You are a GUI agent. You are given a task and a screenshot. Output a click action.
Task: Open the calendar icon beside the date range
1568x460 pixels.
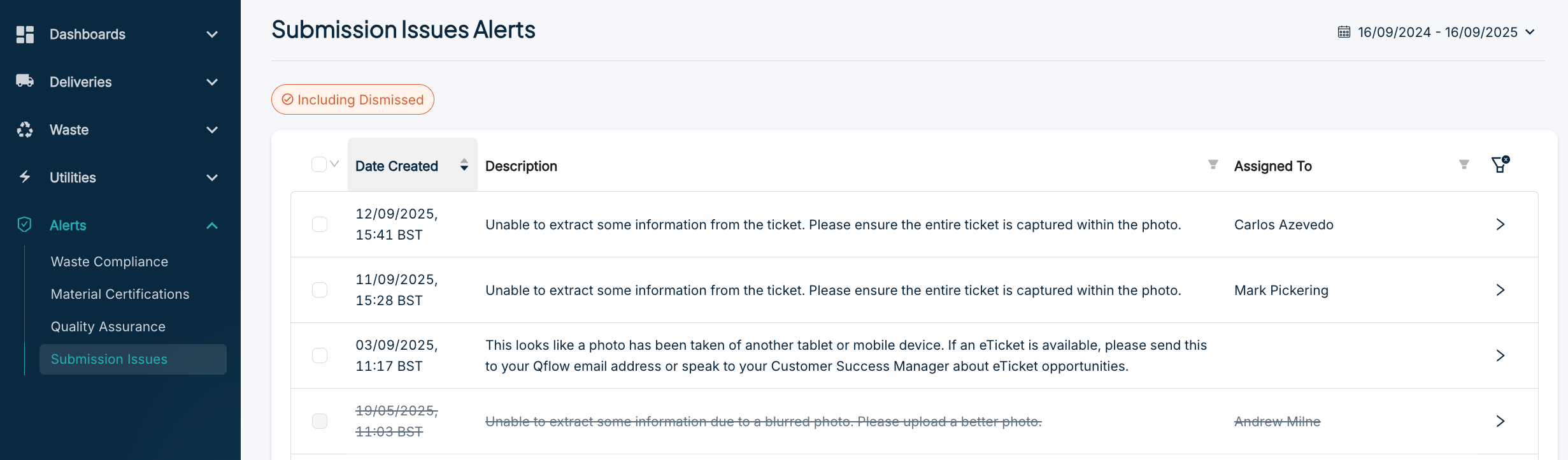coord(1344,31)
